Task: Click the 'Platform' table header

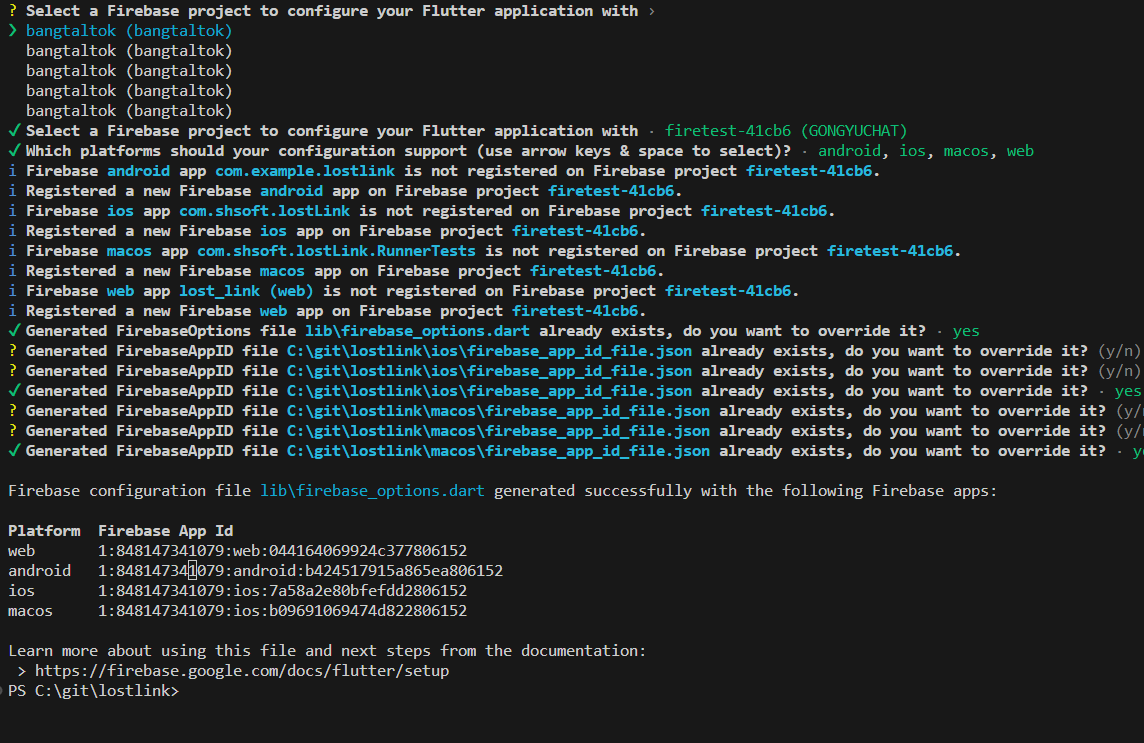Action: coord(44,531)
